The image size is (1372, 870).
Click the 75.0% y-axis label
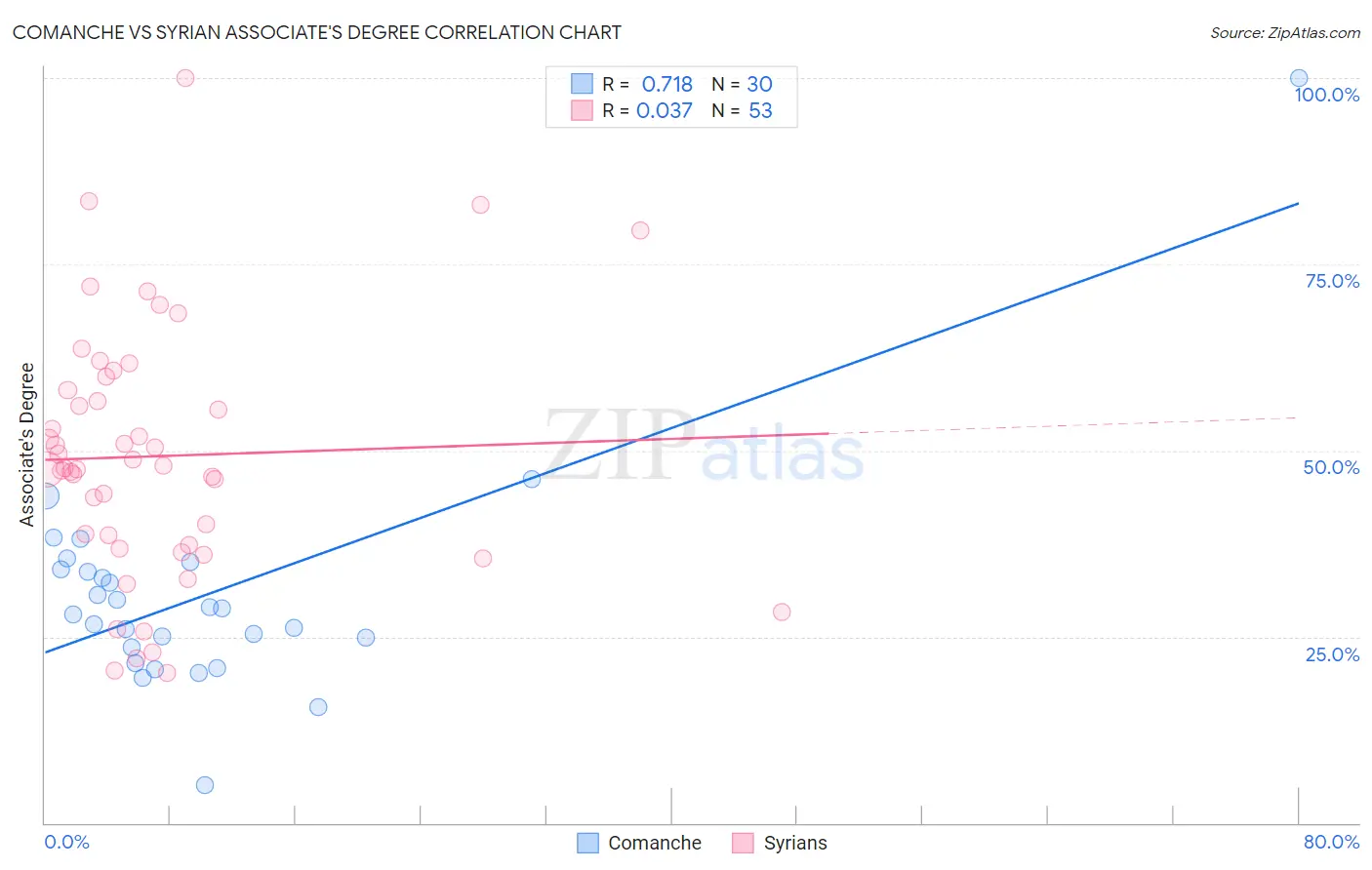point(1332,281)
